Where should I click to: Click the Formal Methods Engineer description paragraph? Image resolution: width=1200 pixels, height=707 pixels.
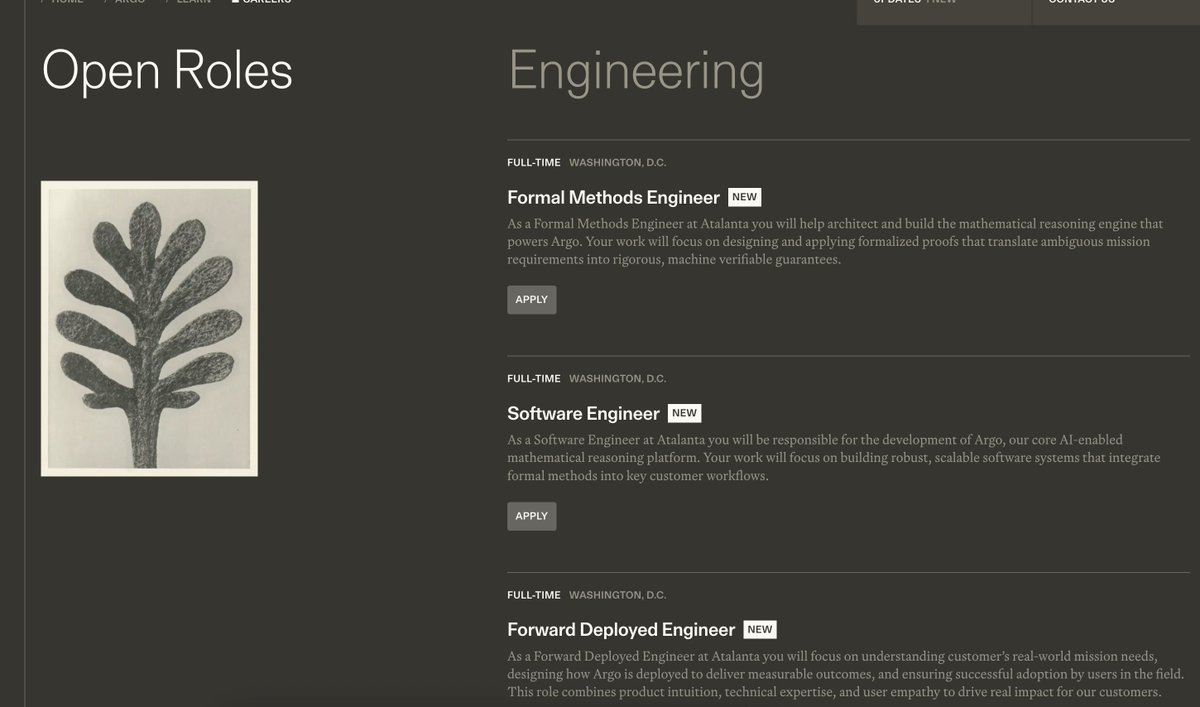tap(835, 242)
